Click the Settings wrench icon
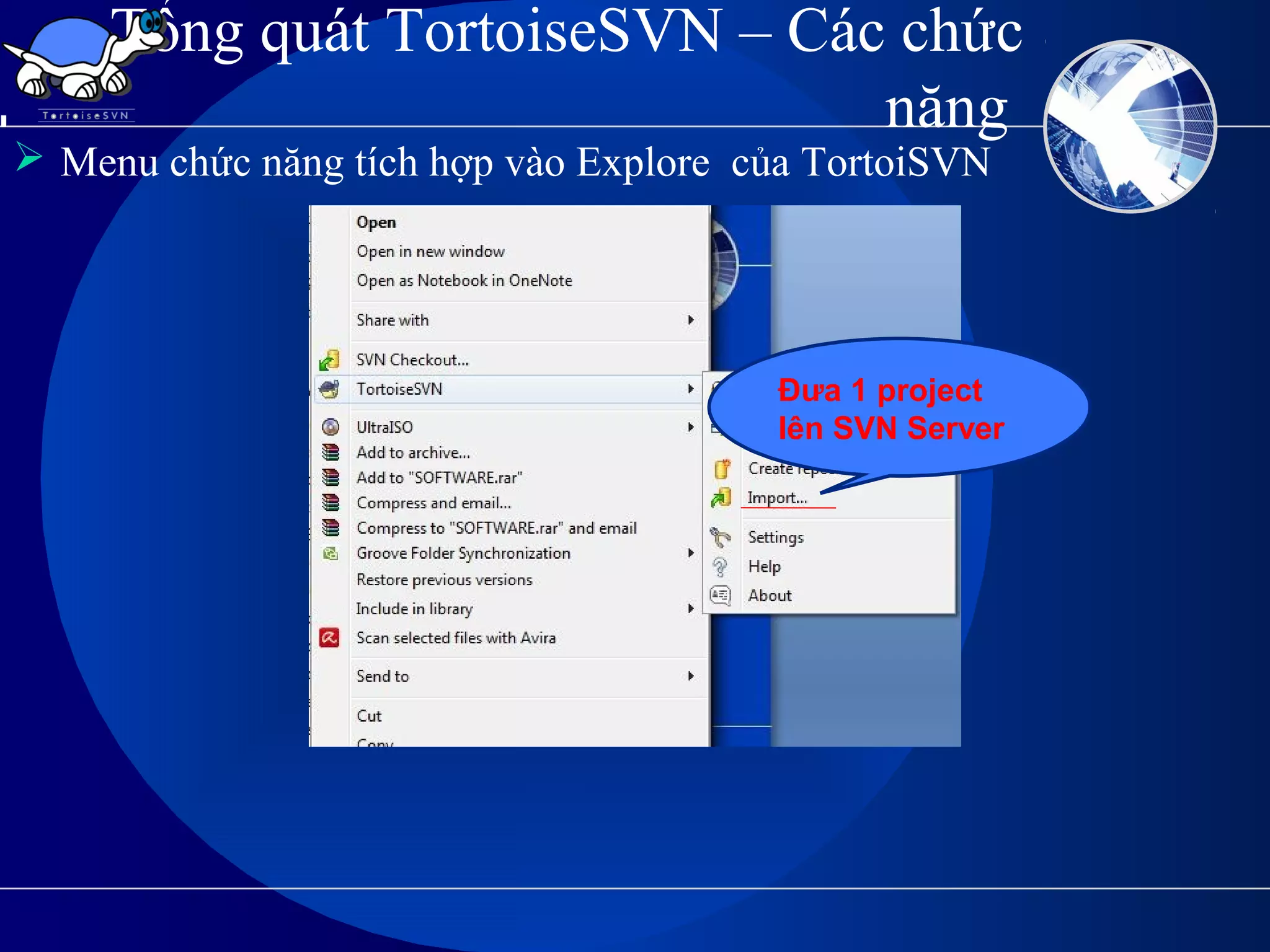The width and height of the screenshot is (1270, 952). (720, 537)
